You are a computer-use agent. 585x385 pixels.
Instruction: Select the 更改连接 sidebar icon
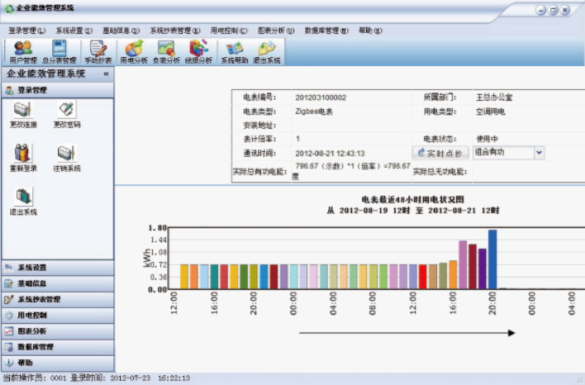pos(23,115)
